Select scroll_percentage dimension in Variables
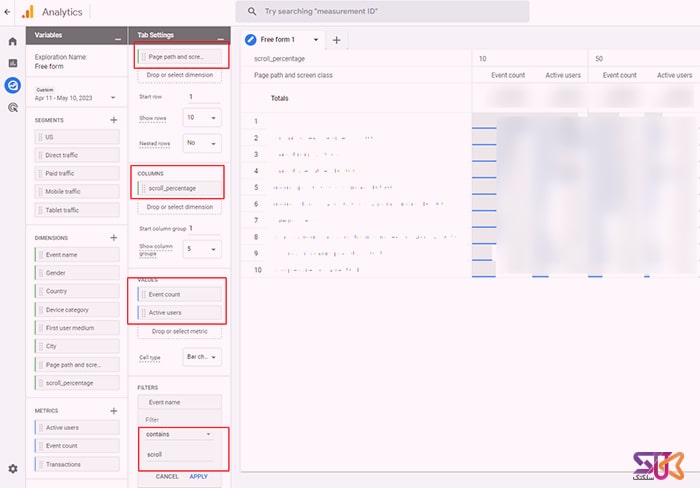The width and height of the screenshot is (700, 488). 77,383
